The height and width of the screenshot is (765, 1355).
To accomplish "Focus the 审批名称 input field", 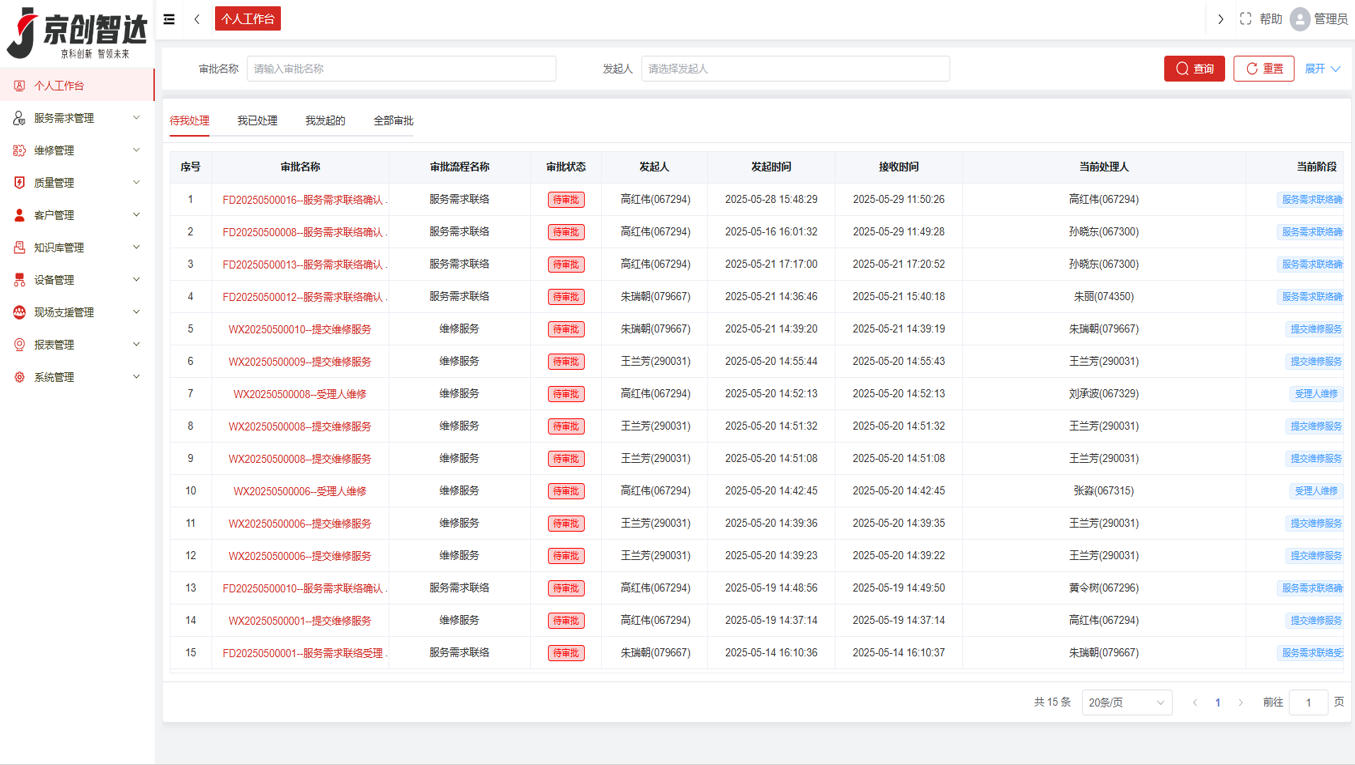I will click(401, 69).
